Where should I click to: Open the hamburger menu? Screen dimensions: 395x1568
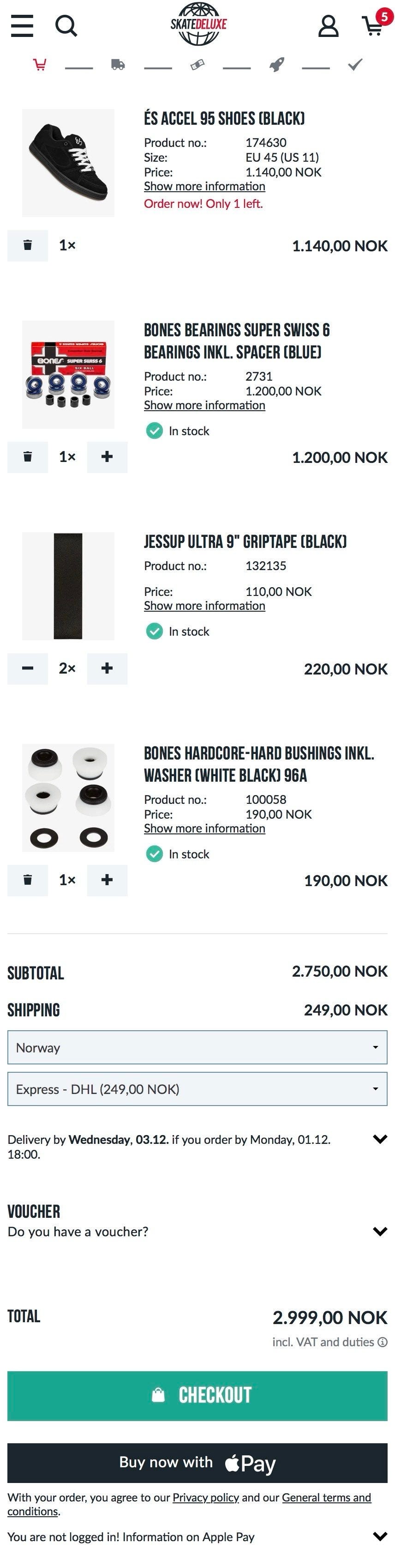22,25
